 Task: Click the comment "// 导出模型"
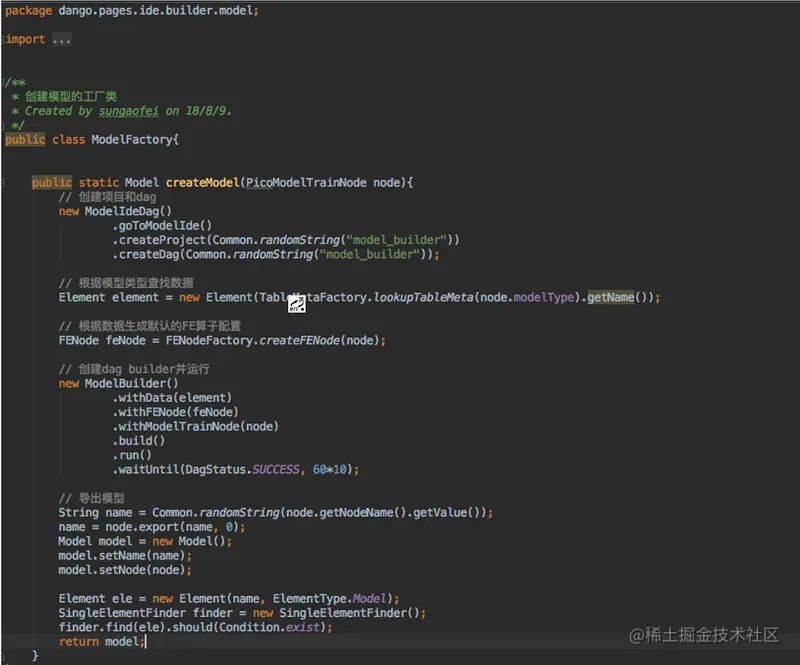pos(91,498)
